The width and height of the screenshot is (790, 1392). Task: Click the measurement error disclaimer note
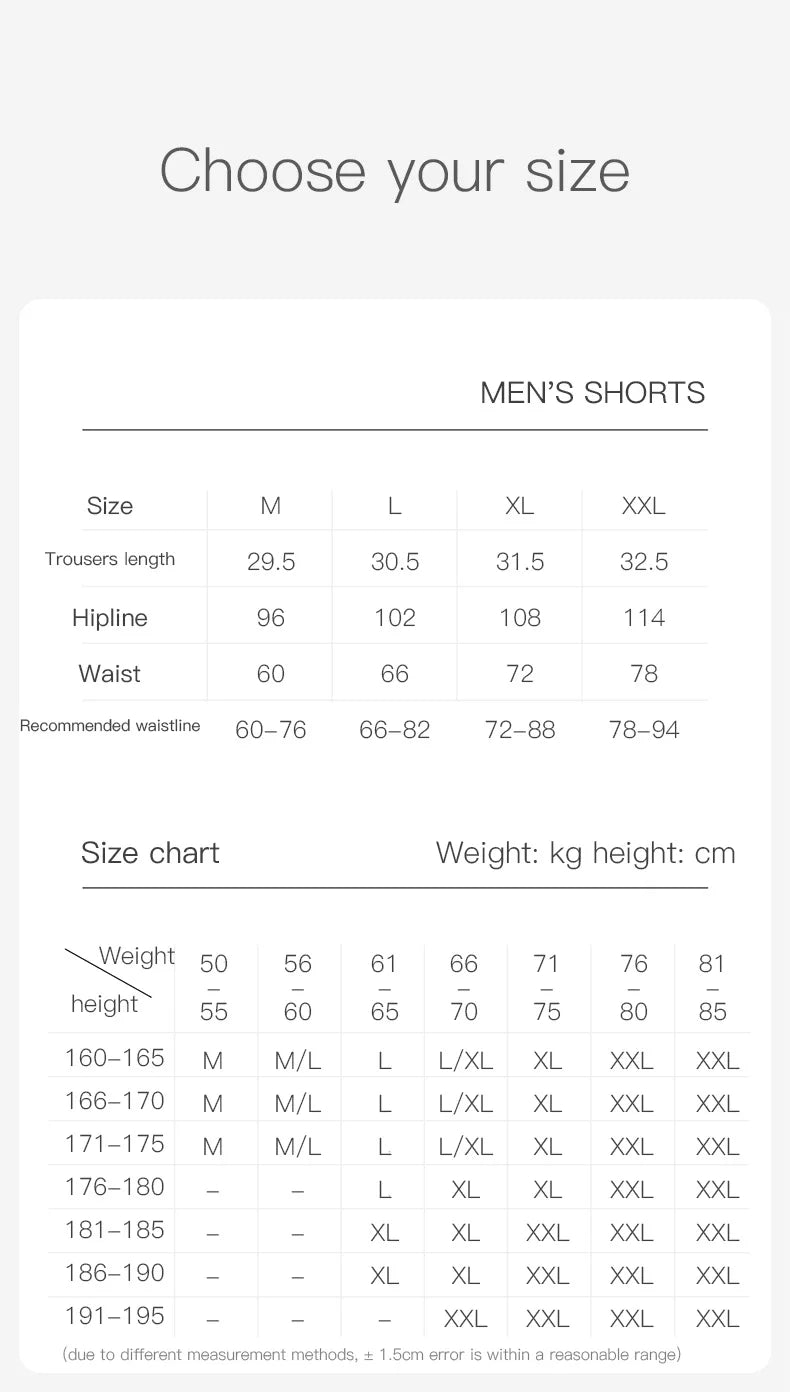pyautogui.click(x=371, y=1355)
